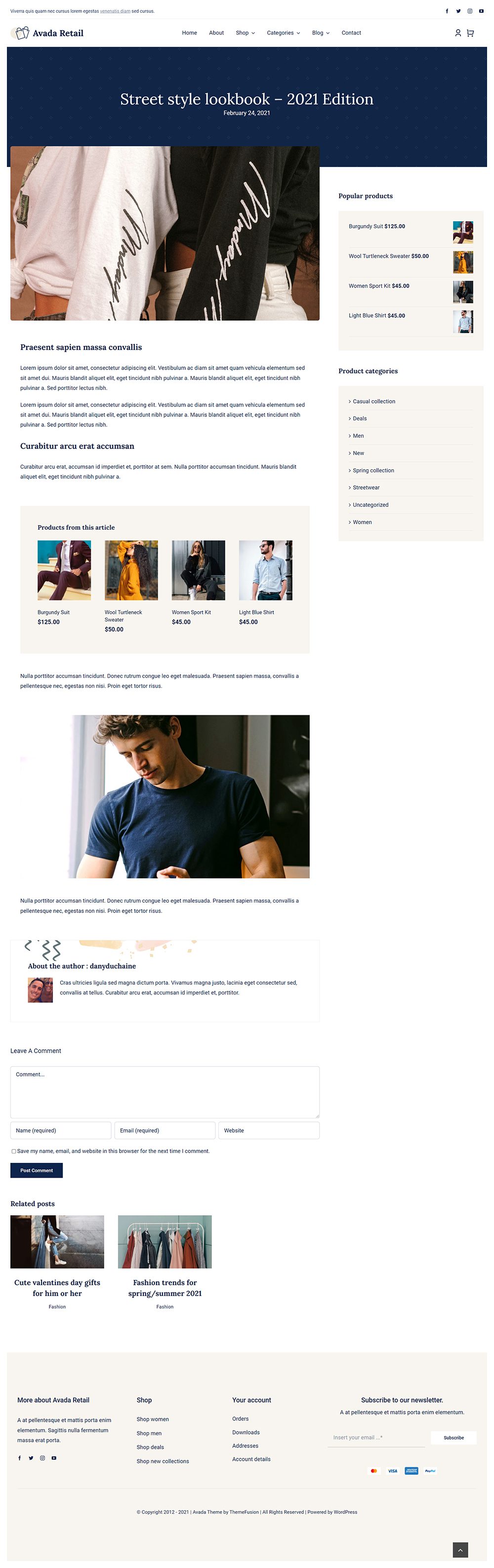Image resolution: width=494 pixels, height=1568 pixels.
Task: Open the YouTube icon in top bar
Action: click(x=481, y=11)
